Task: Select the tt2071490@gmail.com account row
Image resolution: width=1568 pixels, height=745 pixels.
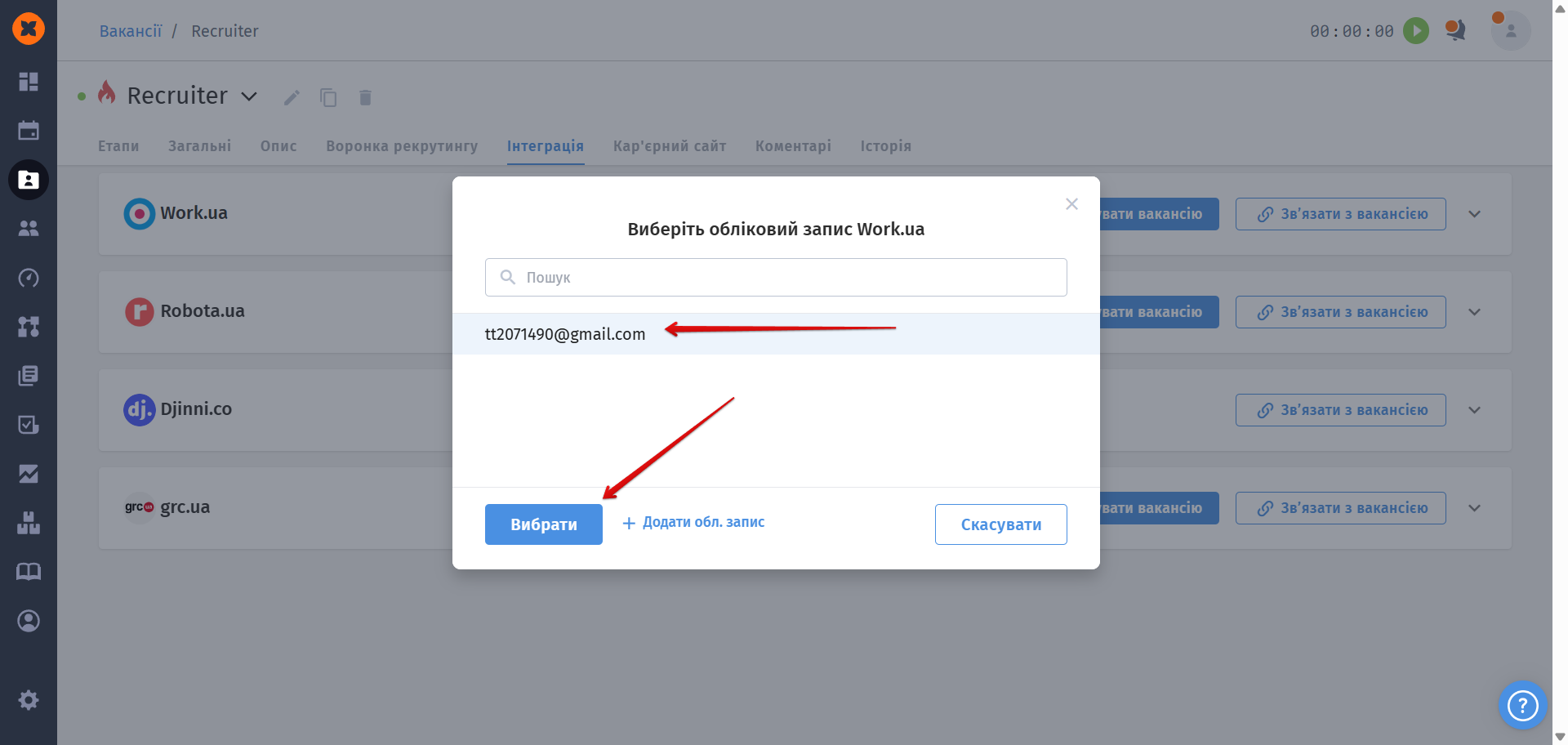Action: pos(565,334)
